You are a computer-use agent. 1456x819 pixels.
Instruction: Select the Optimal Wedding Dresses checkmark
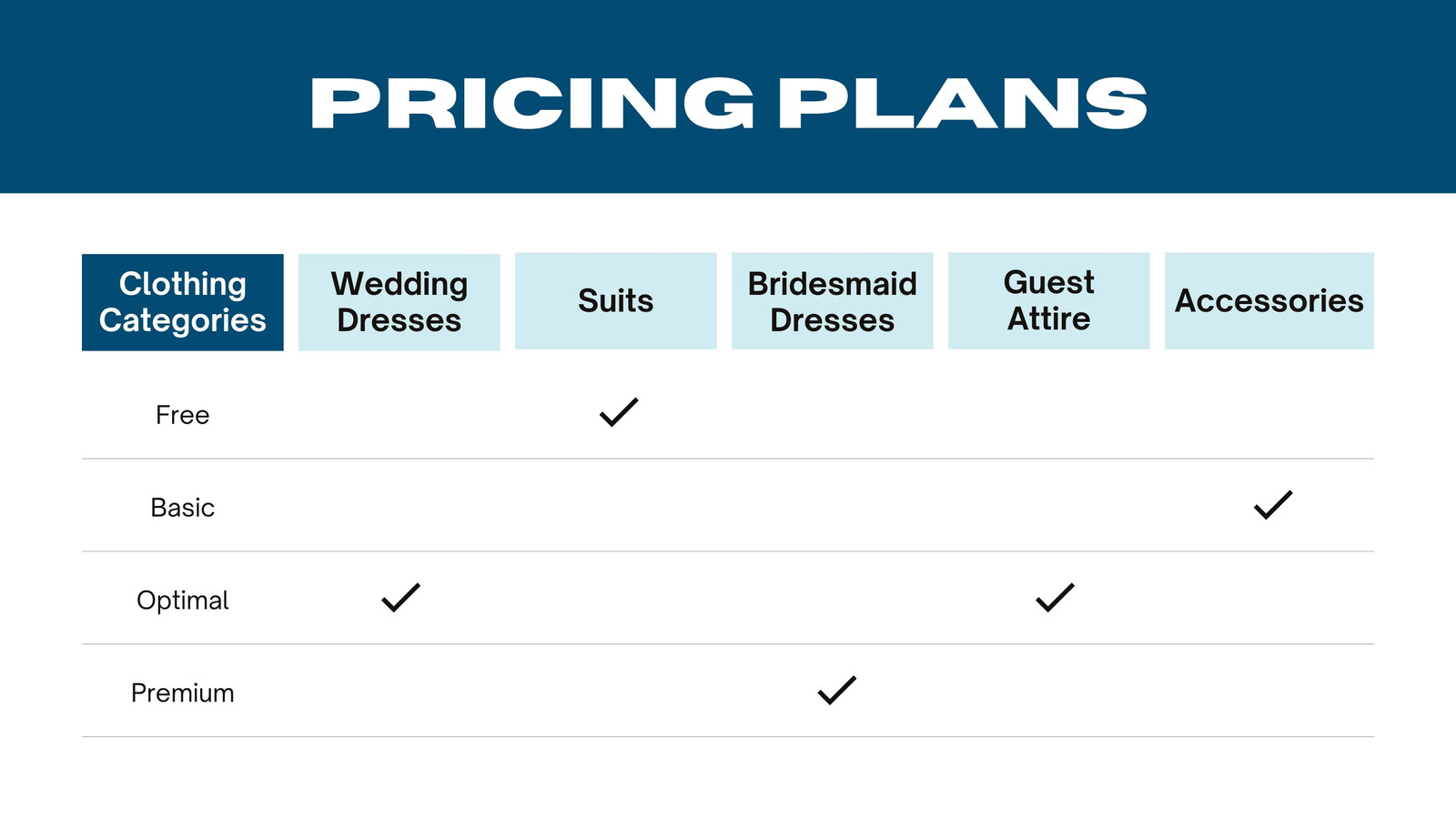point(400,597)
